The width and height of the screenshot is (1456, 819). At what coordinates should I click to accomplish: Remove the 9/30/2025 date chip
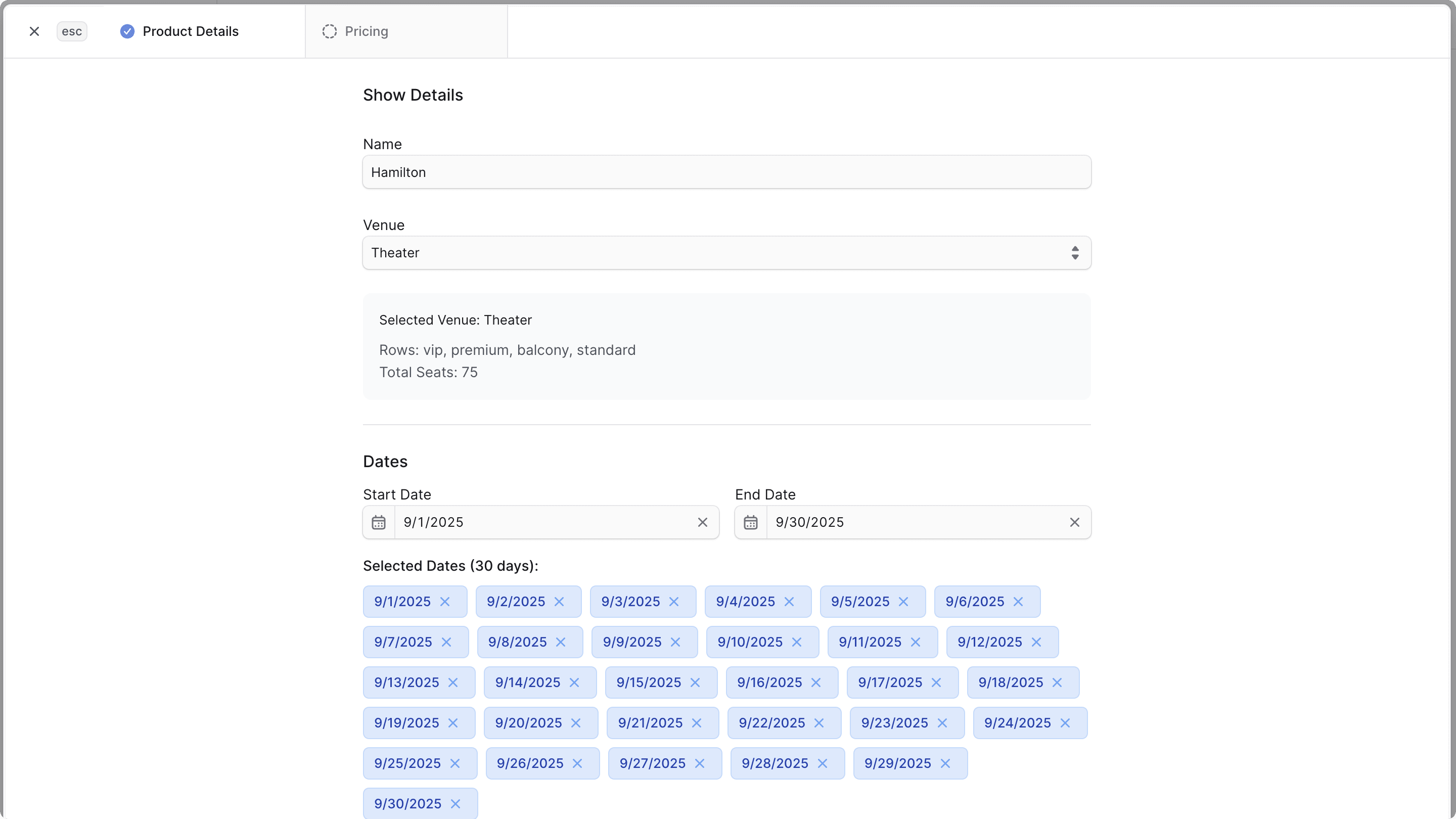(456, 803)
